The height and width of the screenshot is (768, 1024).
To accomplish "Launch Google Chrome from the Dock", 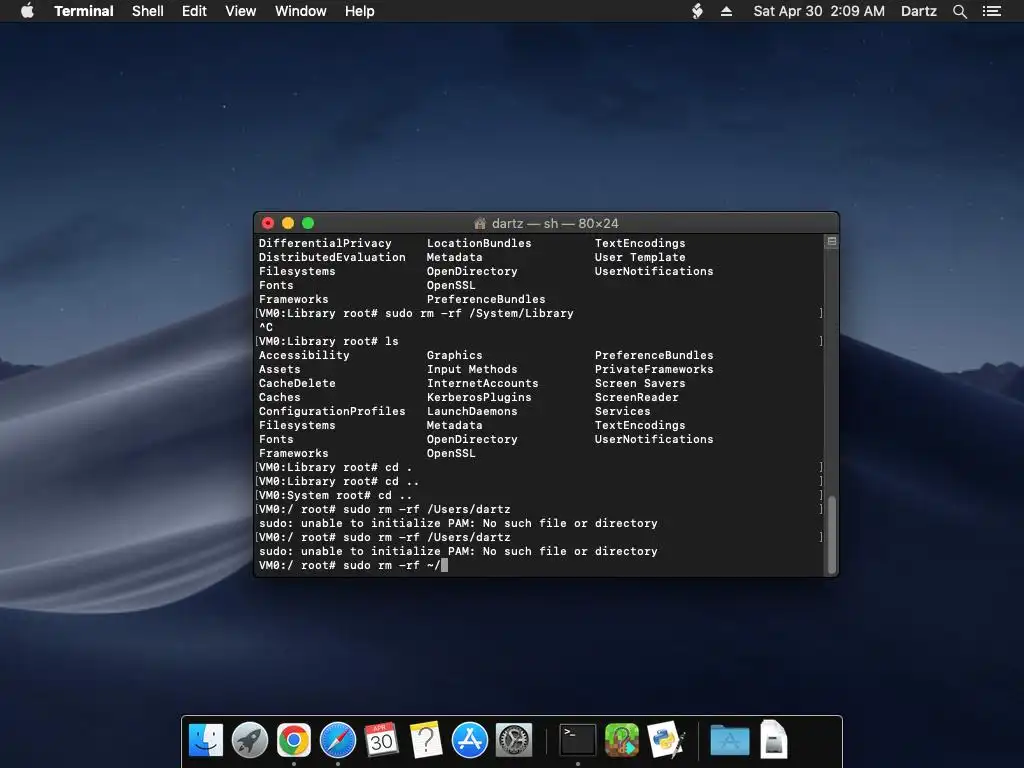I will (294, 740).
